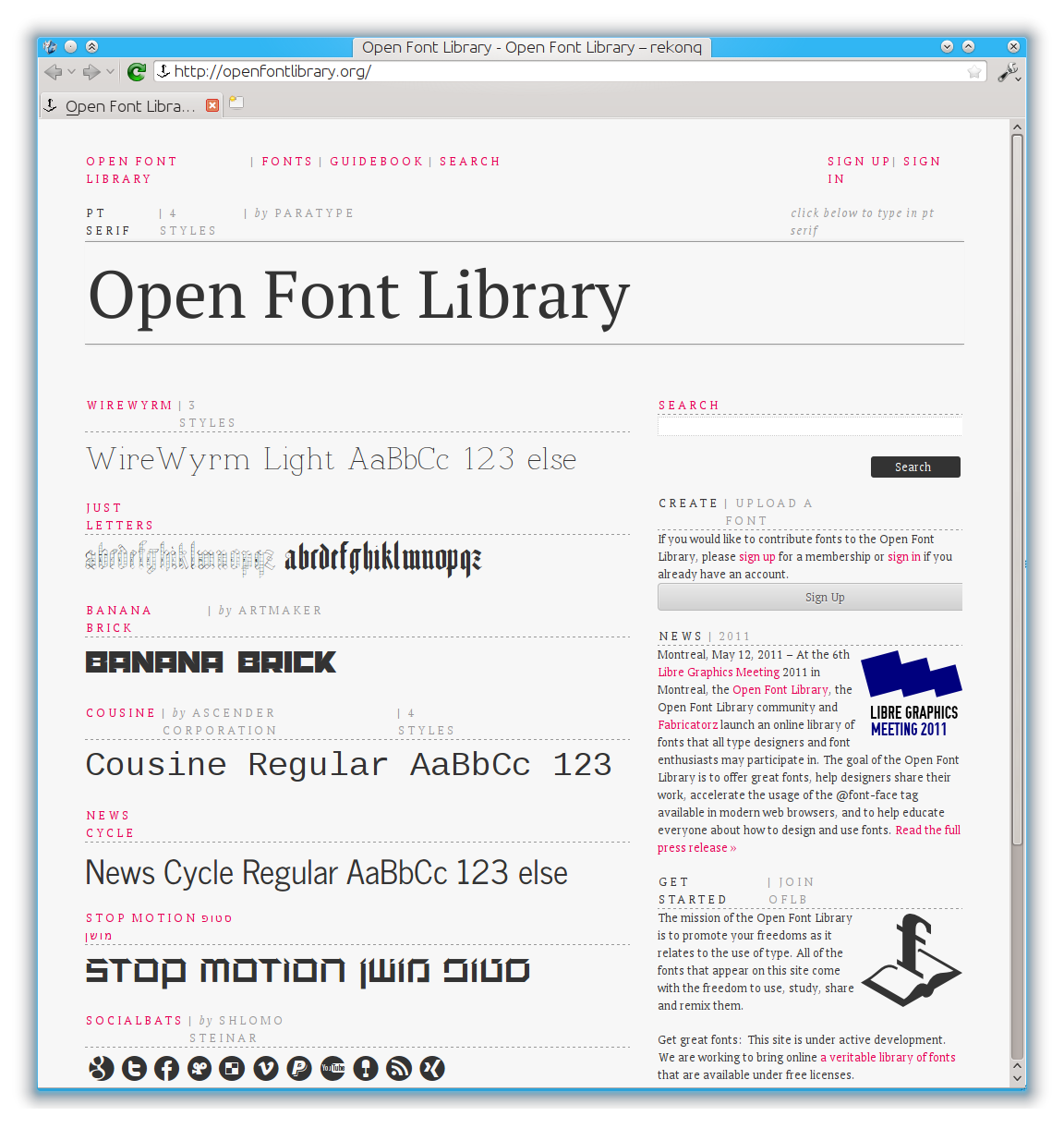Expand the back history dropdown arrow

pyautogui.click(x=71, y=72)
